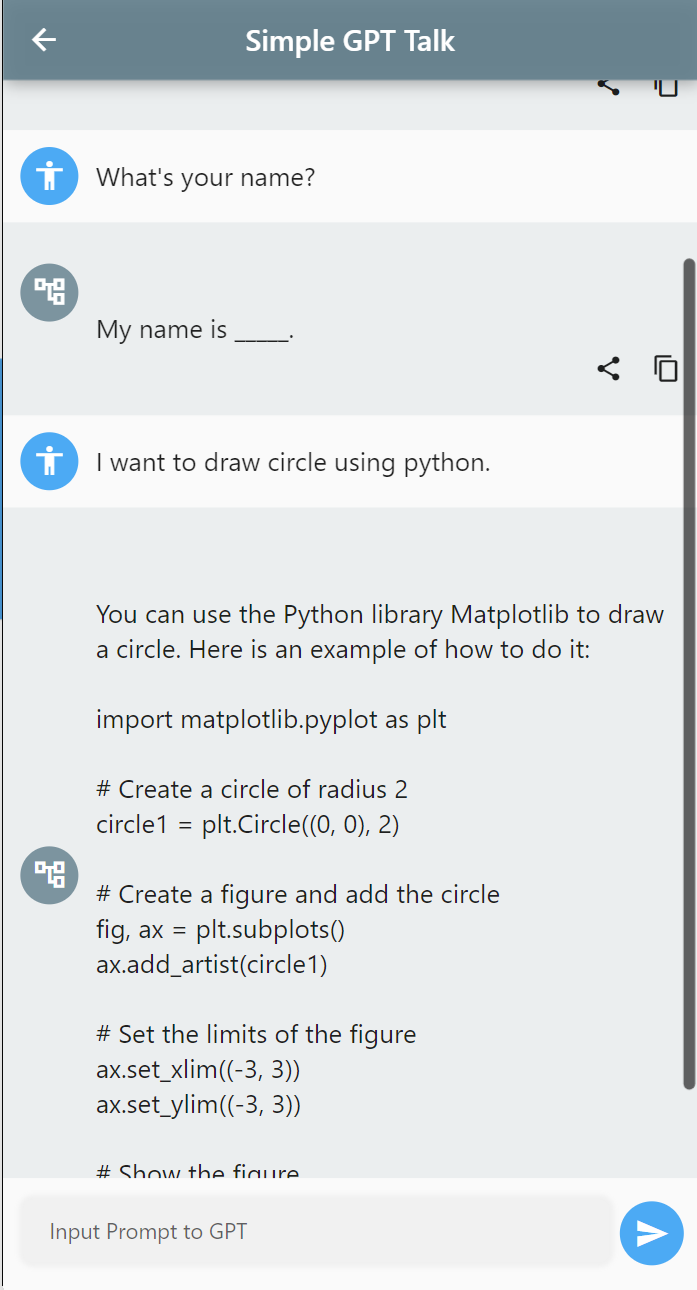This screenshot has height=1290, width=697.
Task: Tap partially hidden copy icon under header
Action: 666,88
